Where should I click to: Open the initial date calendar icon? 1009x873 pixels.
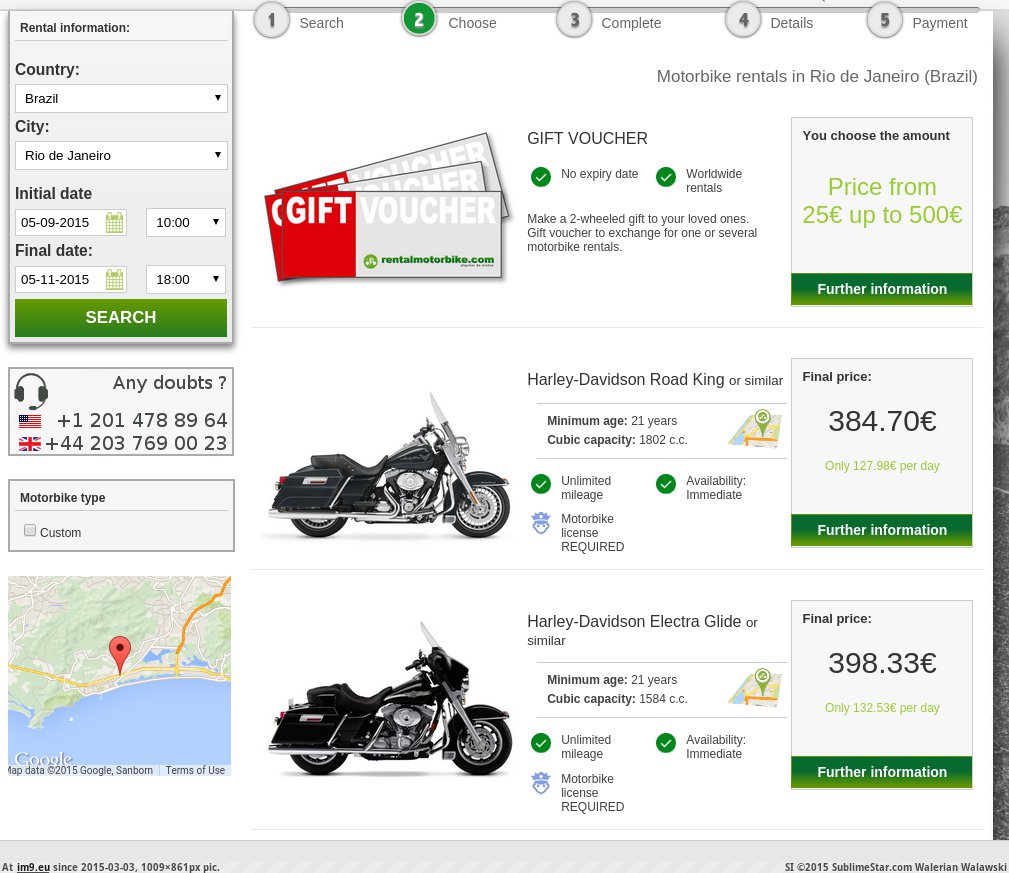(x=114, y=222)
